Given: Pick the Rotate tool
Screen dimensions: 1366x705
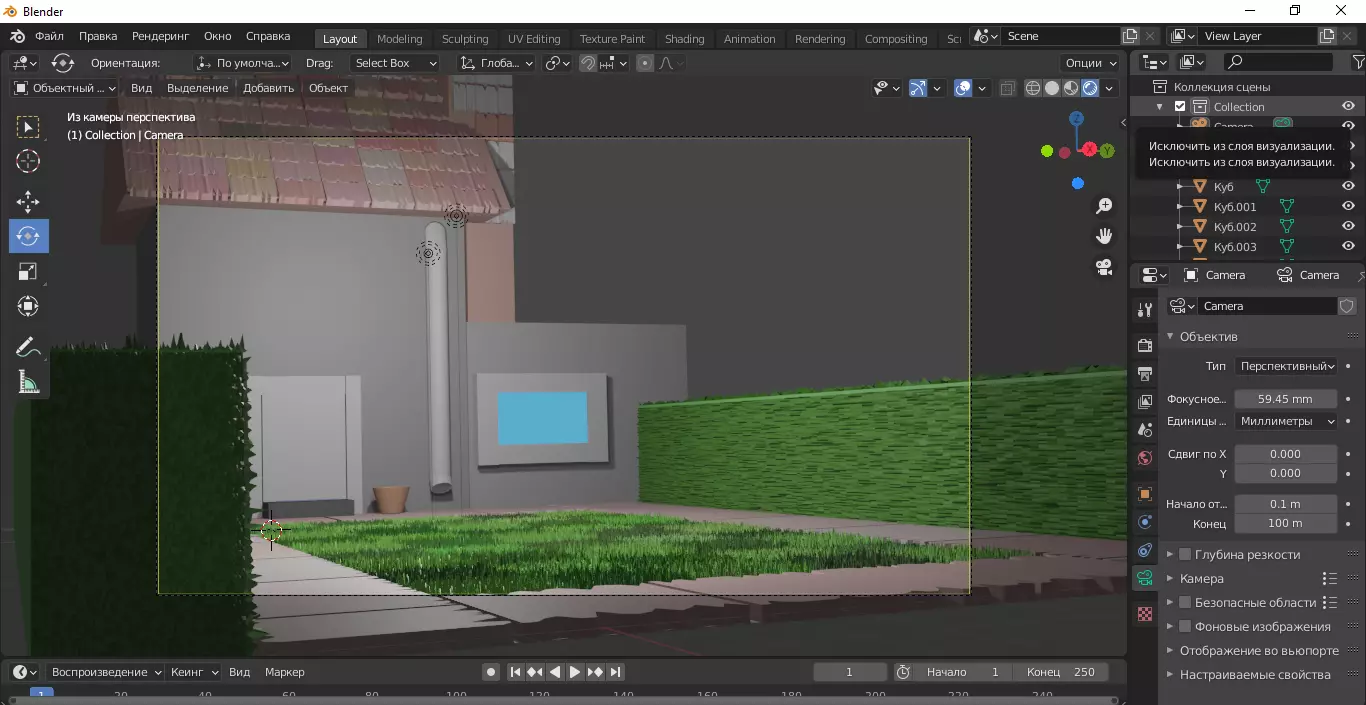Looking at the screenshot, I should 28,236.
